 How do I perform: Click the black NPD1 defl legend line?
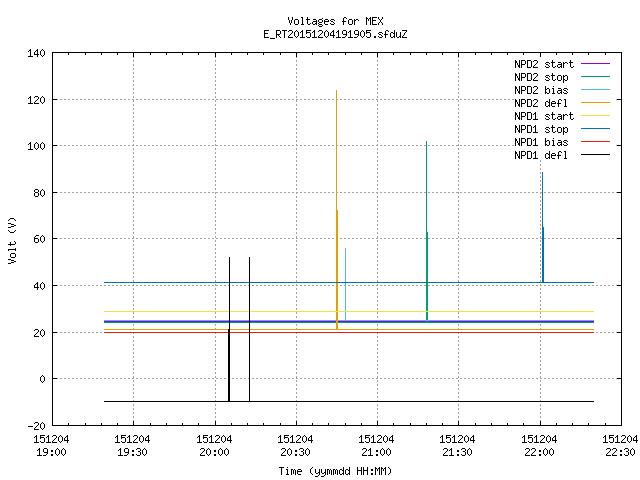coord(595,155)
